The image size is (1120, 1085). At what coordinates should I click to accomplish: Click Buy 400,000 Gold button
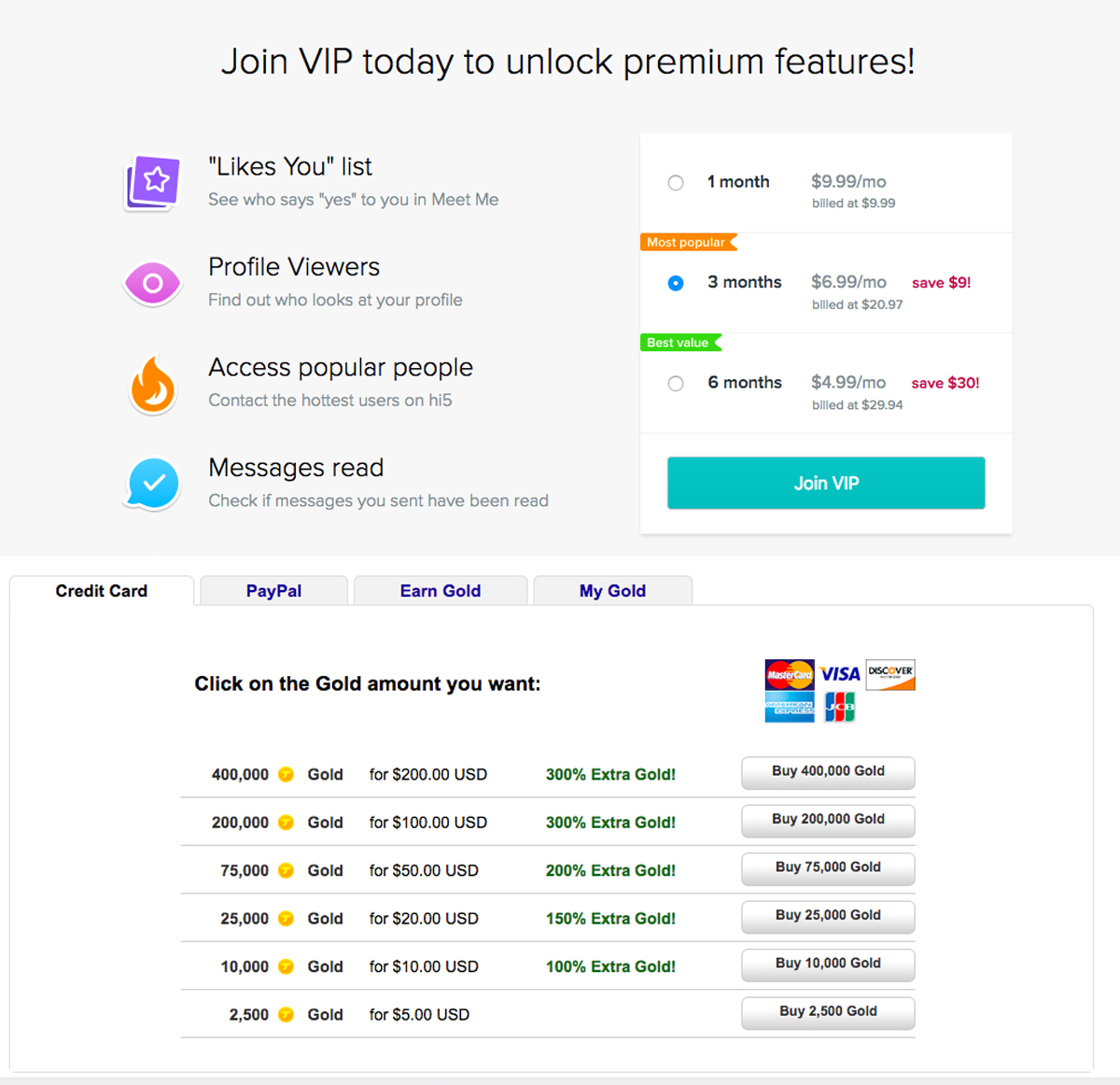pyautogui.click(x=828, y=772)
